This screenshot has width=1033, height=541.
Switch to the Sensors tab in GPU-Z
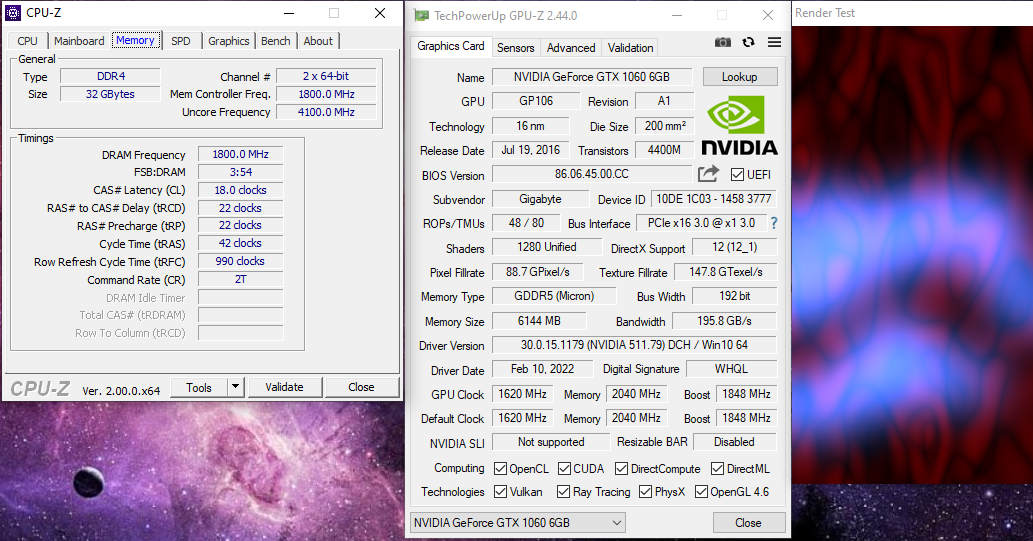(515, 47)
